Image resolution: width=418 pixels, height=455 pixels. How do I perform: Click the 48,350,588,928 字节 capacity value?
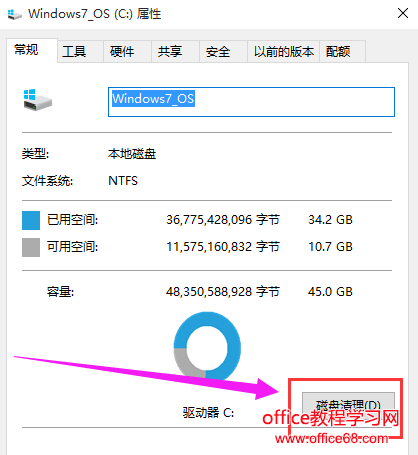[x=223, y=292]
